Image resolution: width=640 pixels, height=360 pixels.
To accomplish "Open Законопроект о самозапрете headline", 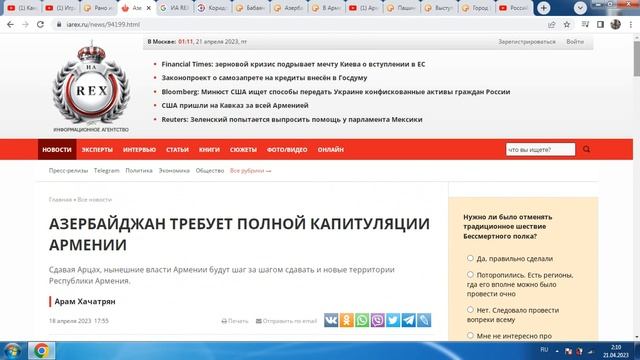I will (x=264, y=78).
